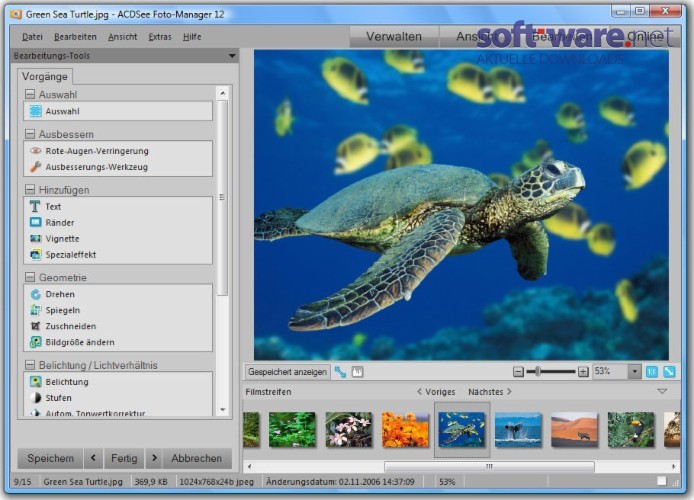Select the pink blossoms thumbnail
This screenshot has height=500, width=694.
(x=349, y=430)
